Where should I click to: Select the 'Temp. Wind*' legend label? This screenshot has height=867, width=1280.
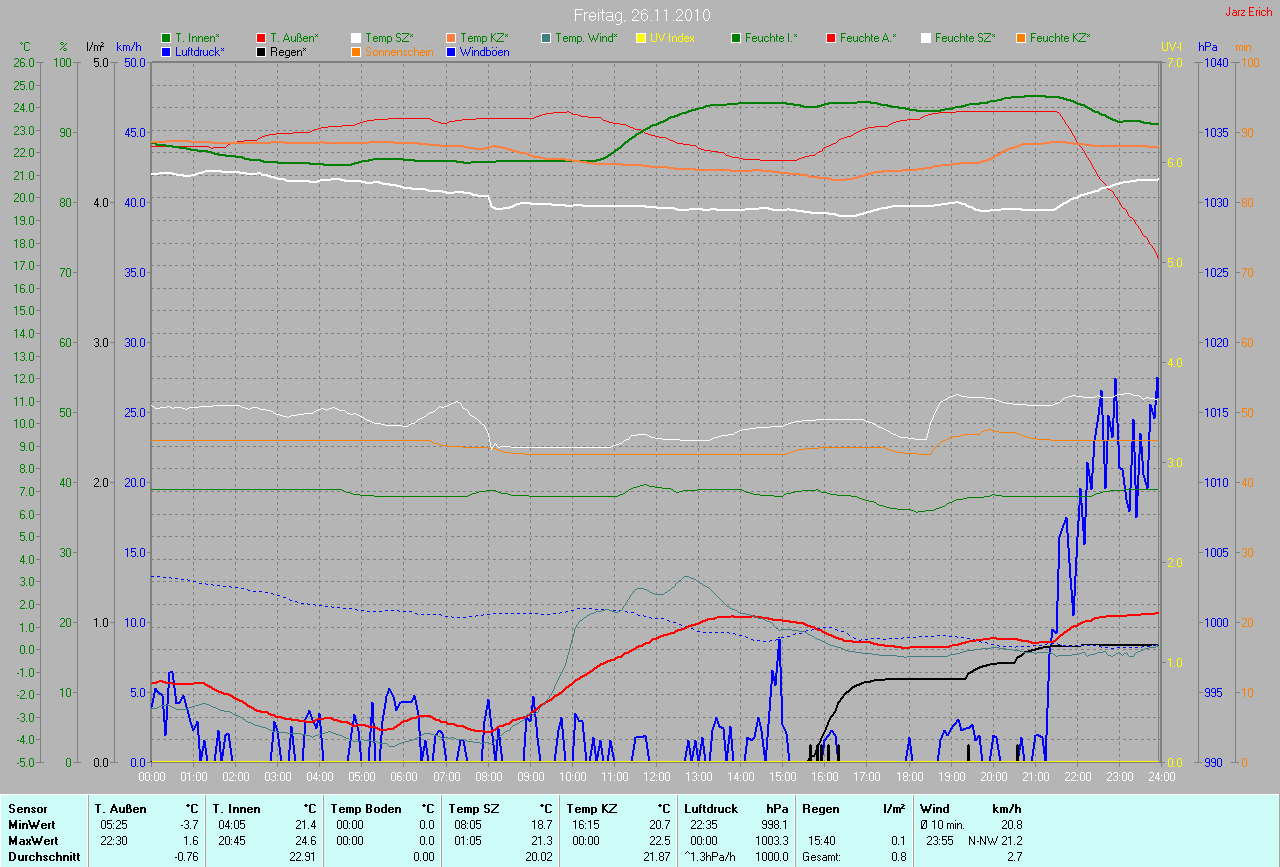pyautogui.click(x=587, y=38)
